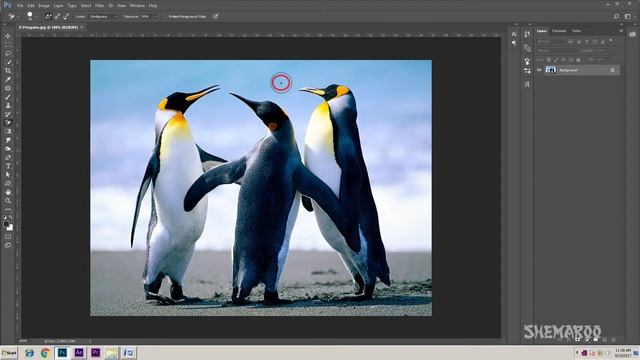The image size is (640, 360).
Task: Select the Brush tool
Action: point(8,97)
